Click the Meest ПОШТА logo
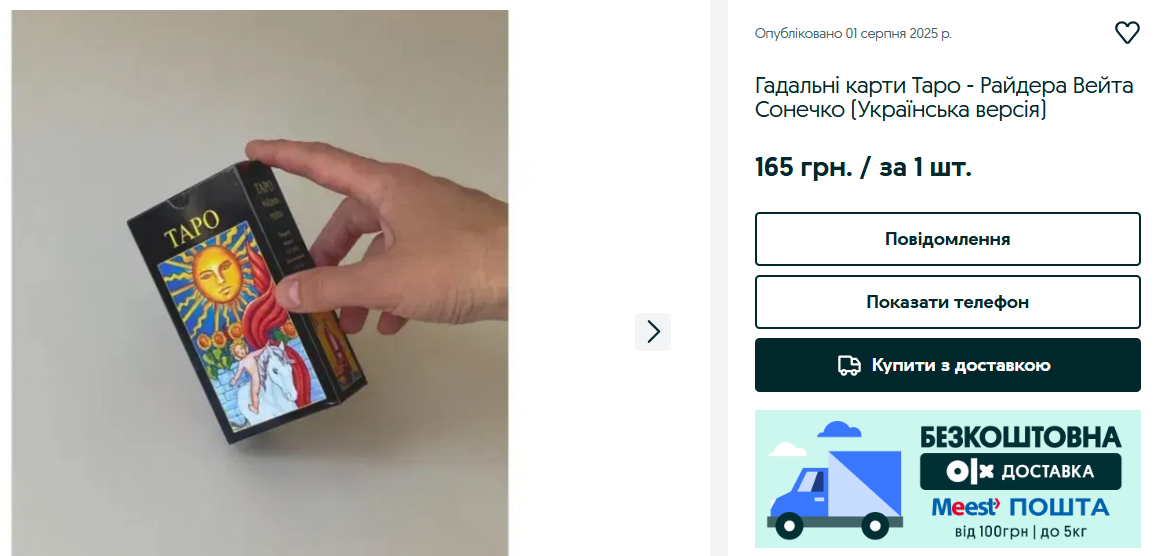Screen dimensions: 1156x556 (1020, 507)
